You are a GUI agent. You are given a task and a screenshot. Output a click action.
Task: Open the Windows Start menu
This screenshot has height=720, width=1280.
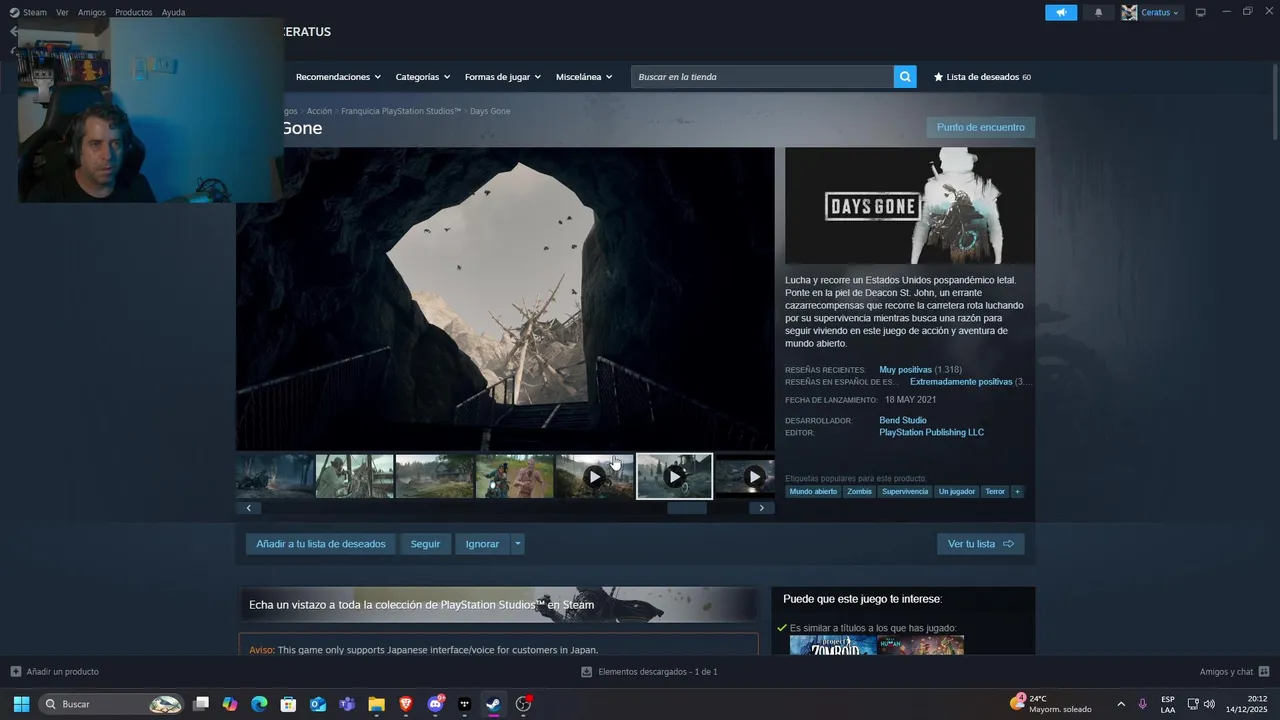pos(21,704)
